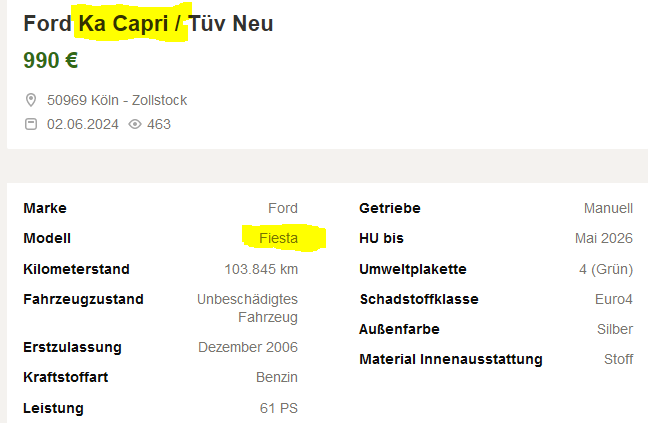The height and width of the screenshot is (423, 648).
Task: Click the 4 (Grün) Umweltplakette value
Action: [x=605, y=269]
